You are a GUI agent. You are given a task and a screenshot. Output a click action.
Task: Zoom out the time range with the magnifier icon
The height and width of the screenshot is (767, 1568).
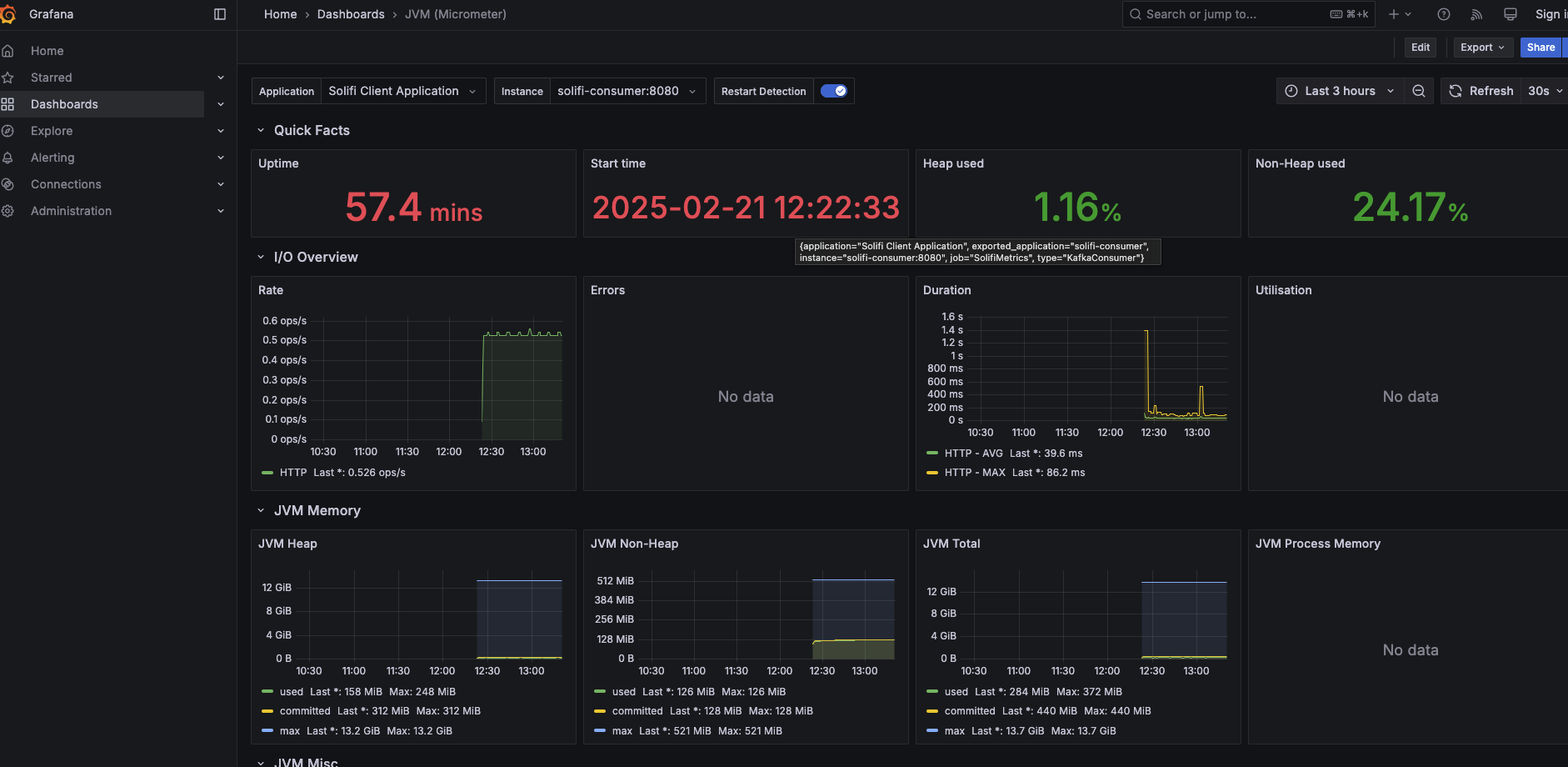click(x=1419, y=91)
